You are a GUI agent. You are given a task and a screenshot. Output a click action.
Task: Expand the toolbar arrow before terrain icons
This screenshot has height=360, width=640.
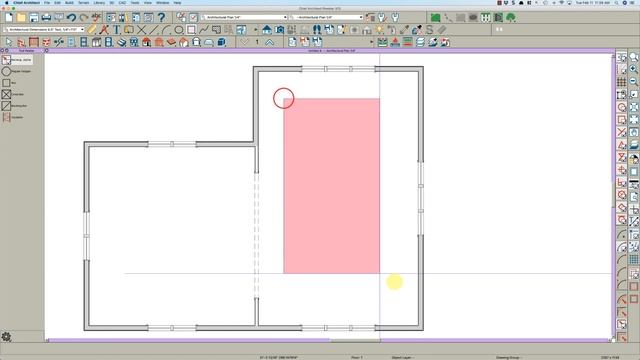click(x=371, y=42)
